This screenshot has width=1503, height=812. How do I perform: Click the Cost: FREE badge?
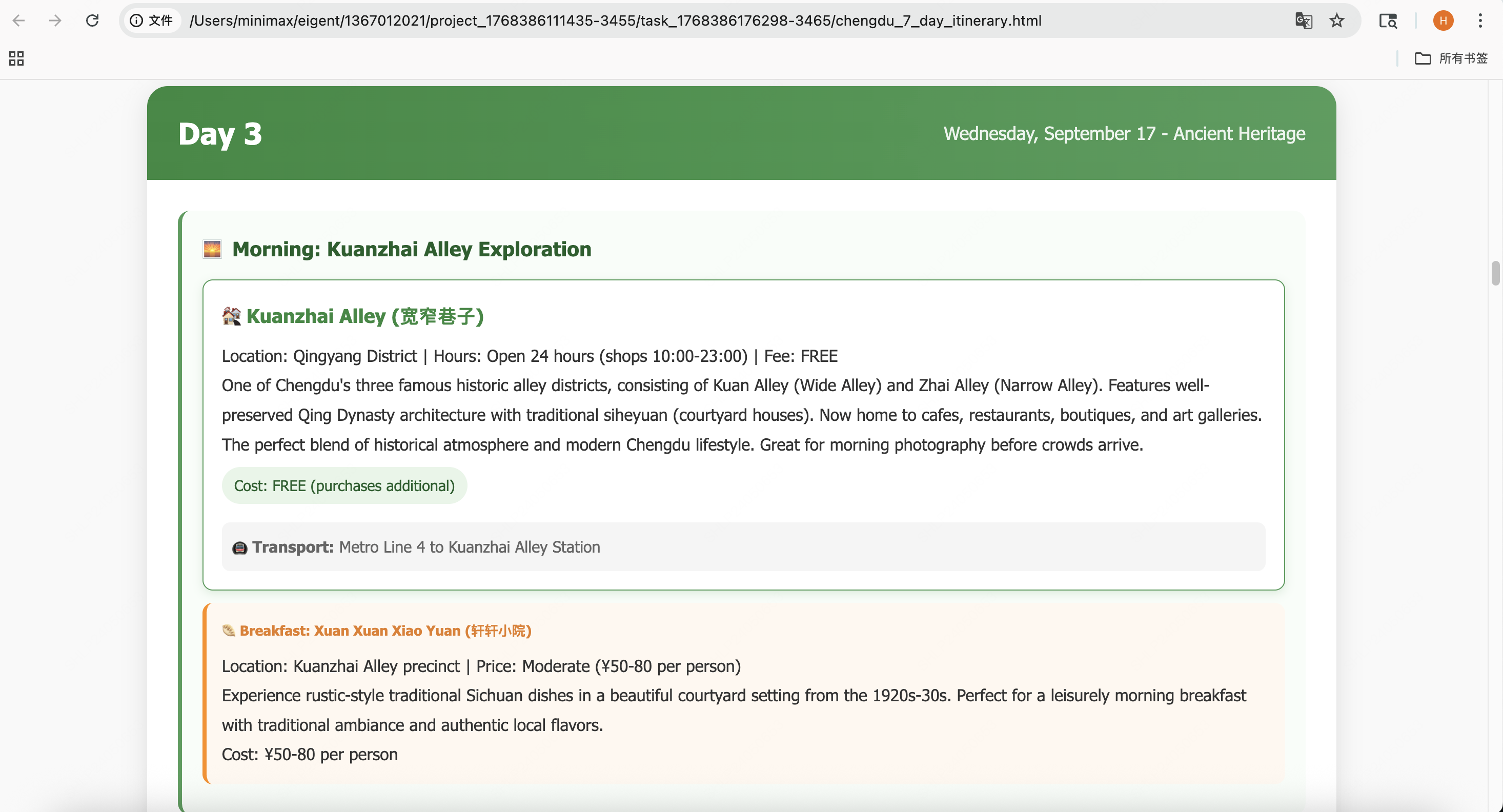[344, 486]
